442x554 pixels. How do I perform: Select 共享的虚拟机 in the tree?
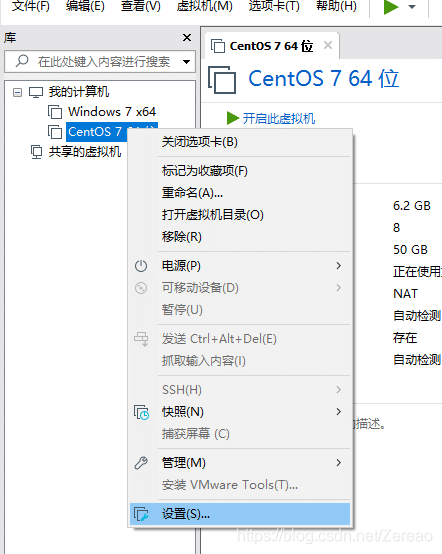[x=85, y=152]
